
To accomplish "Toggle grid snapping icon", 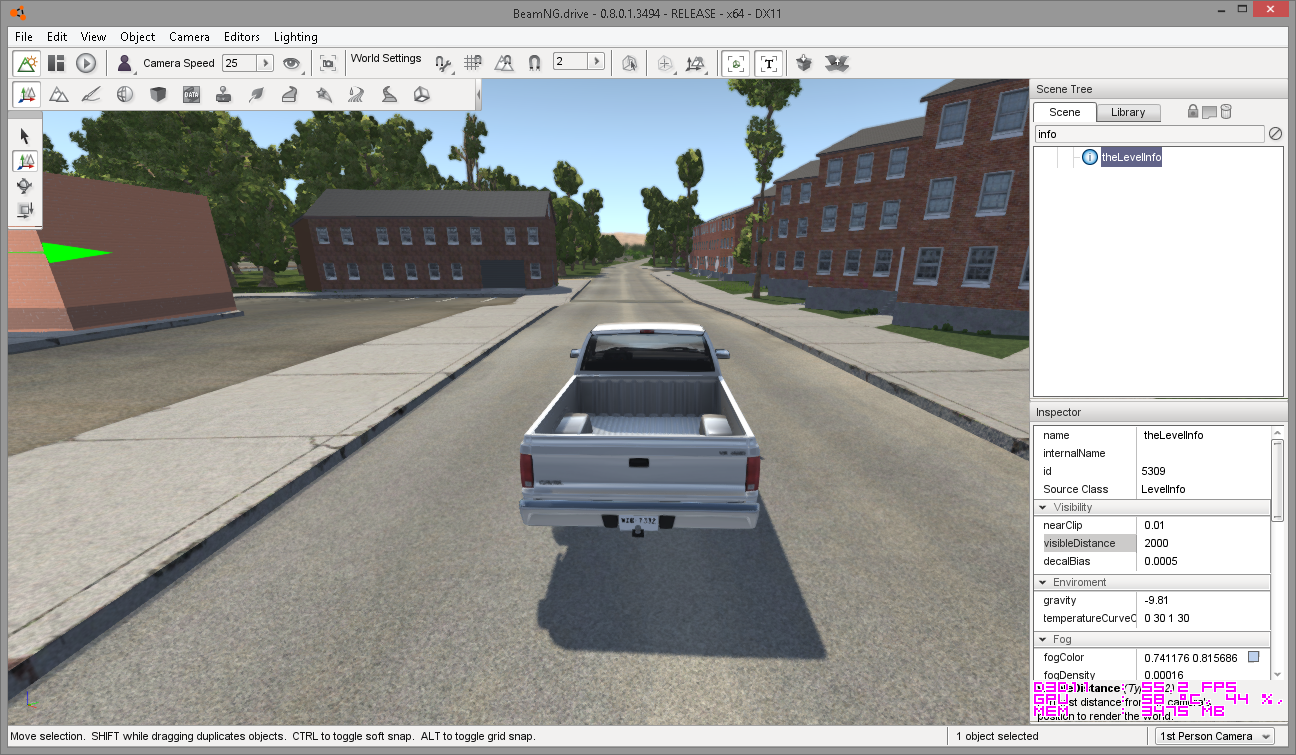I will 473,63.
